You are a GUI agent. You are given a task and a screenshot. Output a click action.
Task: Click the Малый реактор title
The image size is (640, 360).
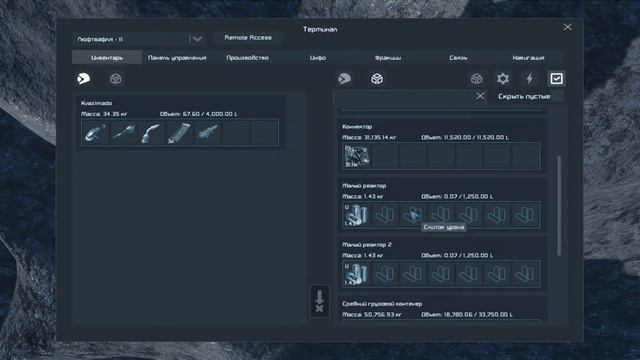coord(364,186)
